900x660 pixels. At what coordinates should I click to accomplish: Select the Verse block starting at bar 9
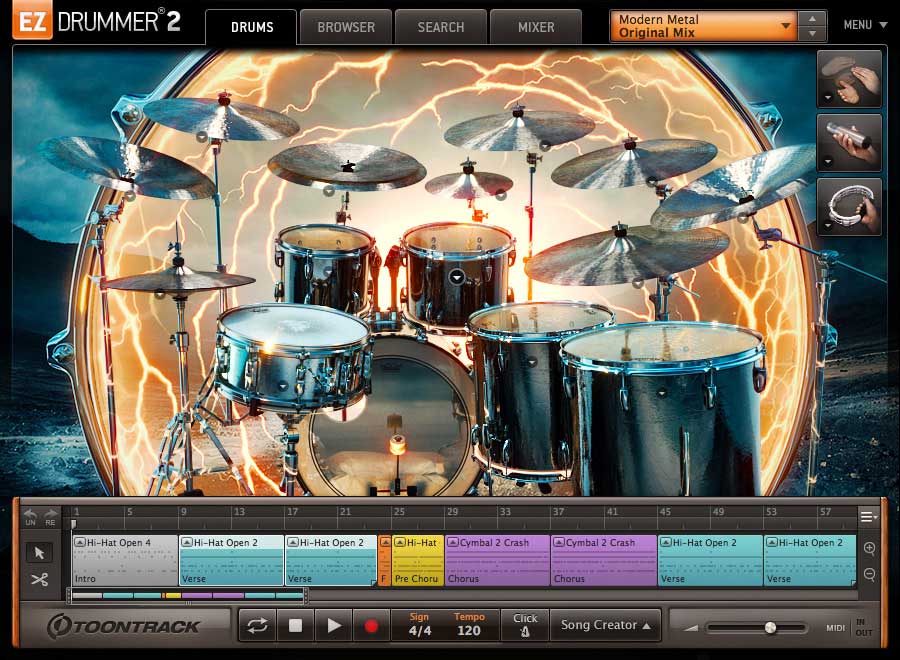click(231, 560)
